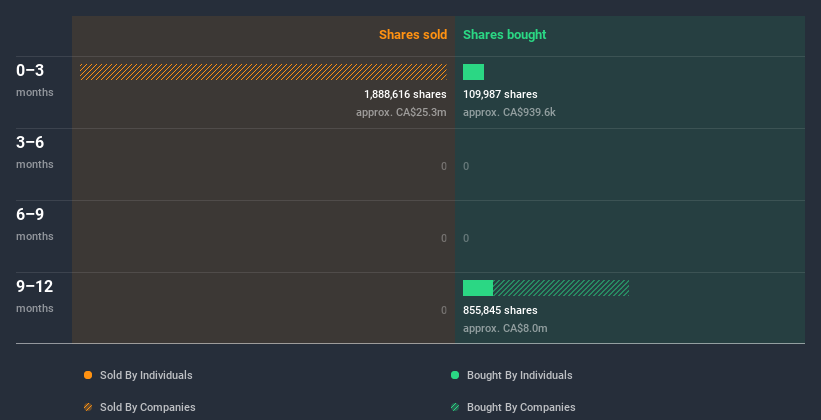Select the 1,888,616 shares value
821x420 pixels.
click(x=405, y=94)
